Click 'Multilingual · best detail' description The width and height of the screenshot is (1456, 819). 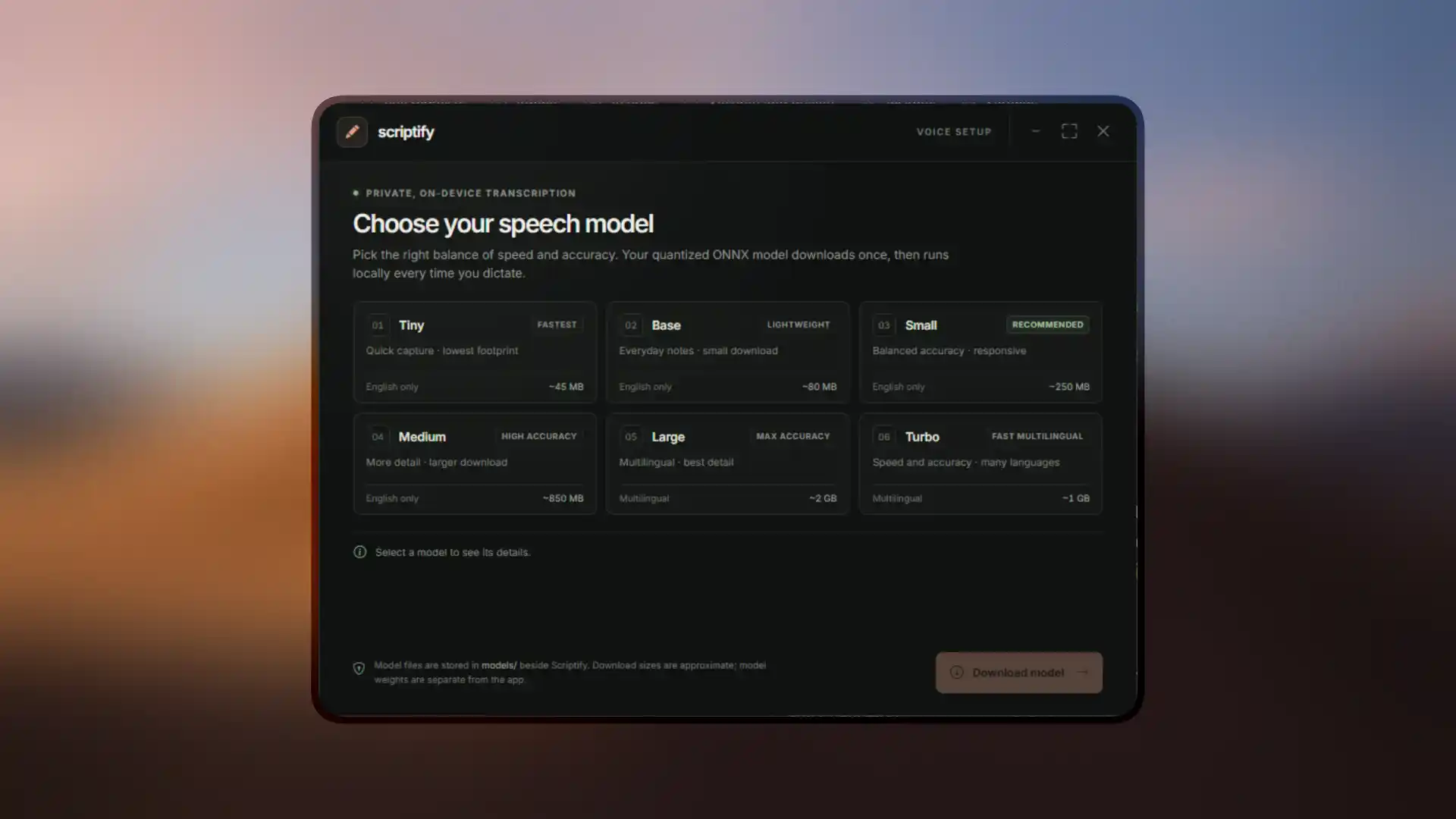coord(676,462)
